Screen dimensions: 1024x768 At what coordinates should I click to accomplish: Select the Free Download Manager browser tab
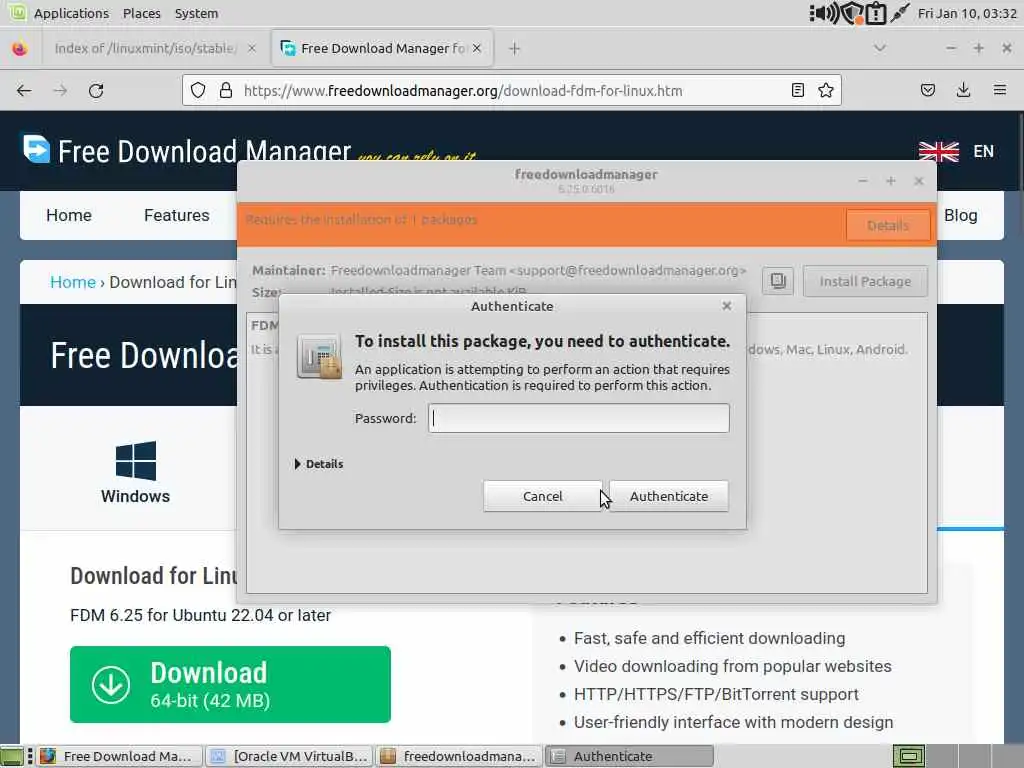coord(382,48)
